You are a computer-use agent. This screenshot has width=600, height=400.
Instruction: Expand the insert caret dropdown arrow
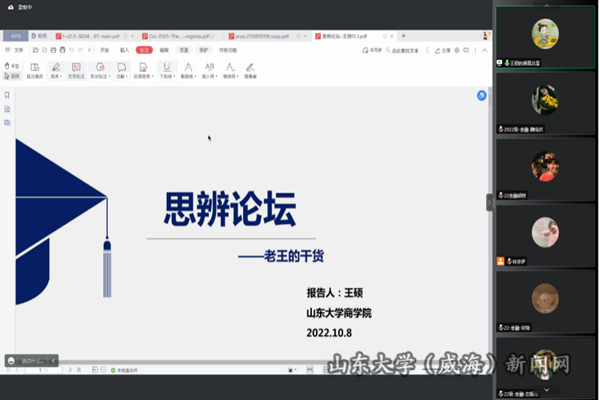217,76
